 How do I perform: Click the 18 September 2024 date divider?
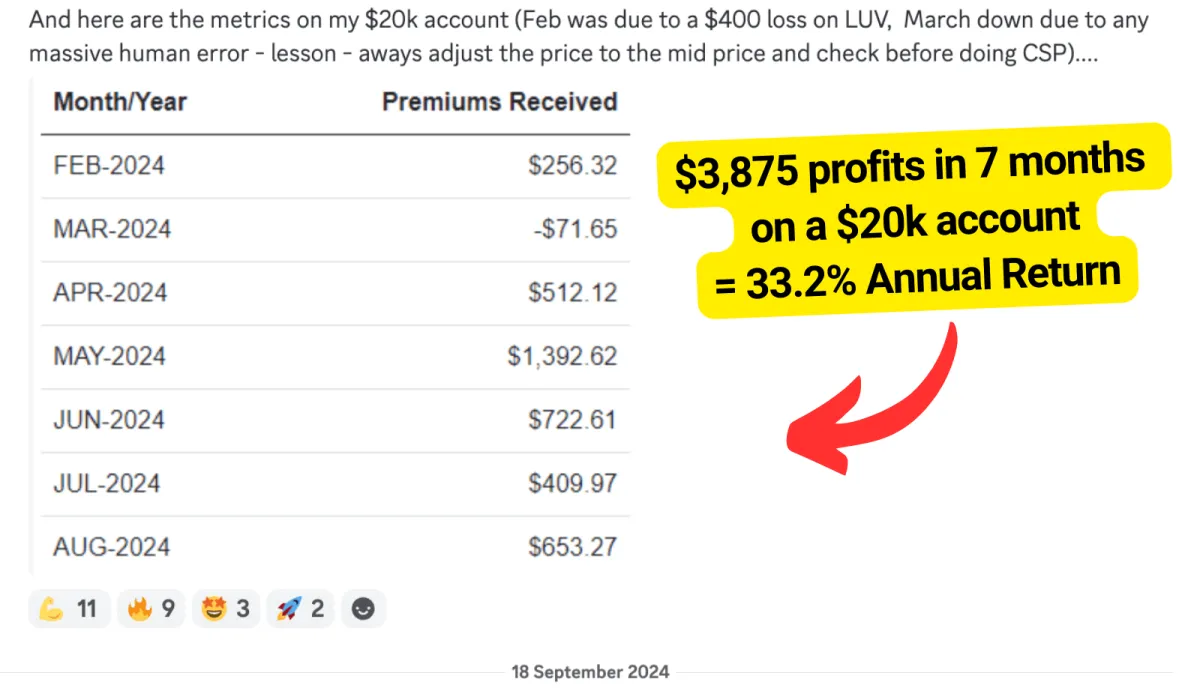pos(590,672)
